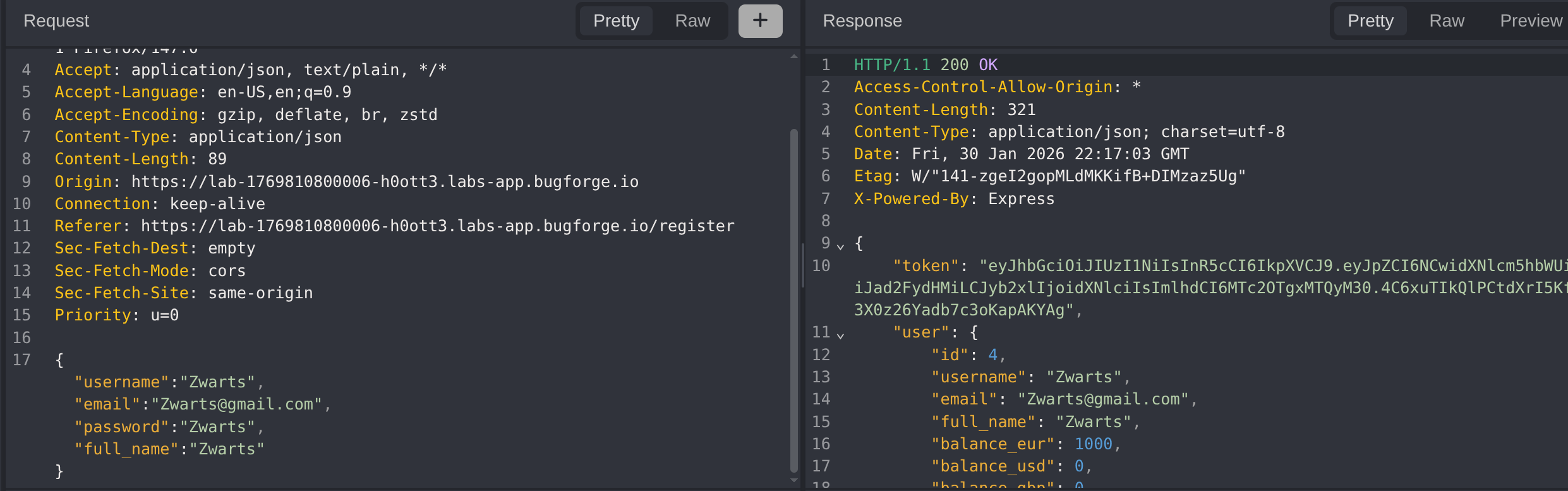This screenshot has height=491, width=1568.
Task: Collapse the JSON object at response line 9
Action: tap(840, 246)
